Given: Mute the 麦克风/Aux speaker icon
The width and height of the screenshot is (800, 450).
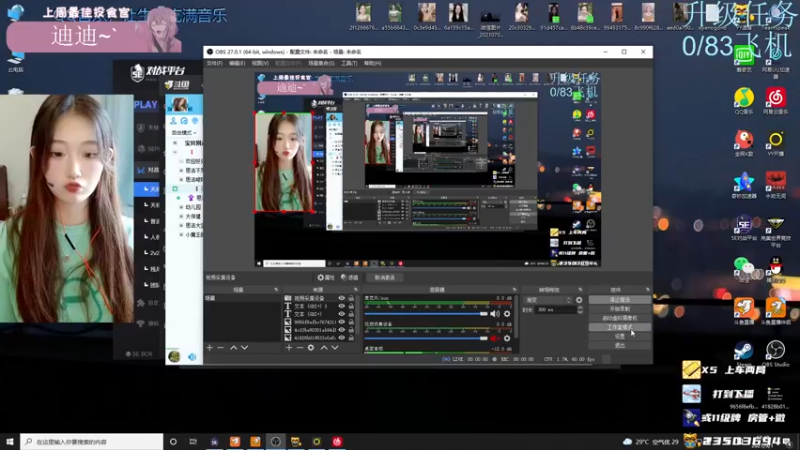Looking at the screenshot, I should point(494,314).
